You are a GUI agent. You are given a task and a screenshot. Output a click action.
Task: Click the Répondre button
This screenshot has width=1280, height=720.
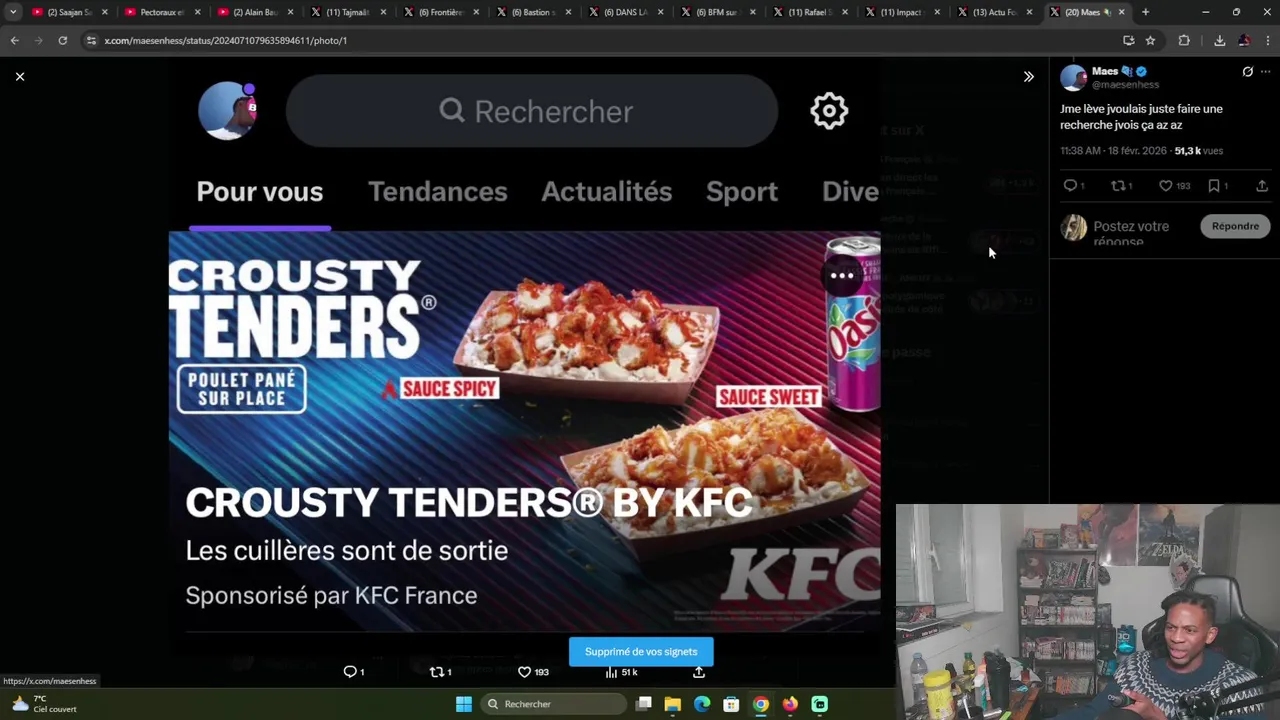click(x=1235, y=226)
